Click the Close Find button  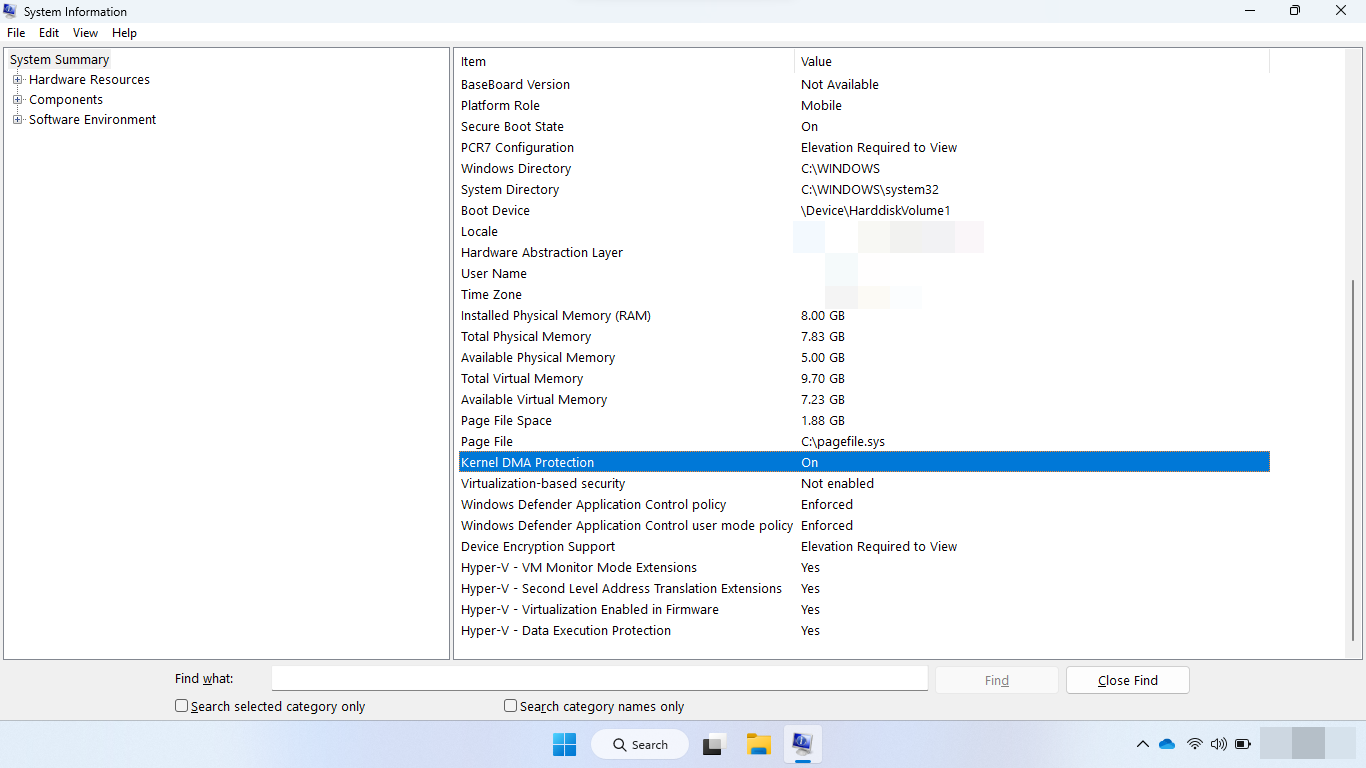(1127, 680)
